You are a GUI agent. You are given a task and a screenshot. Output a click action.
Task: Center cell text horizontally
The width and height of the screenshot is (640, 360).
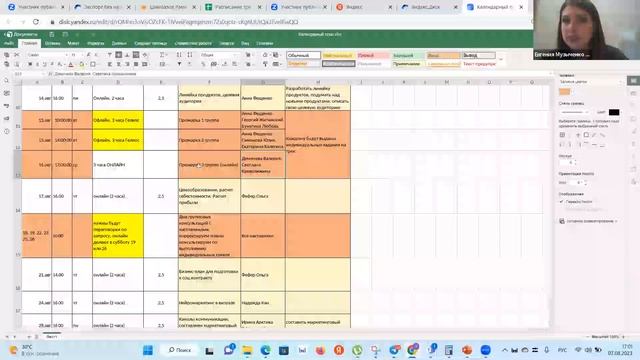click(x=118, y=64)
